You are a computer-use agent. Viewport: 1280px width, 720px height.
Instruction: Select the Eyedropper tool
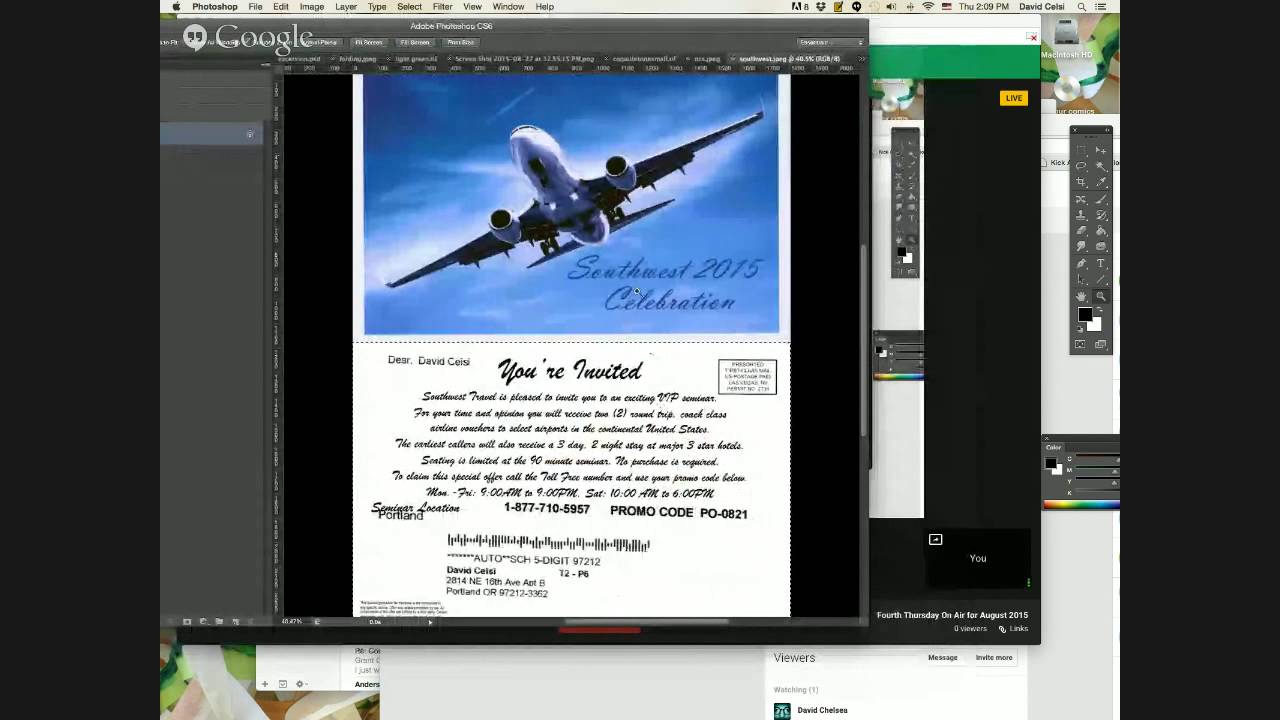[x=1101, y=181]
